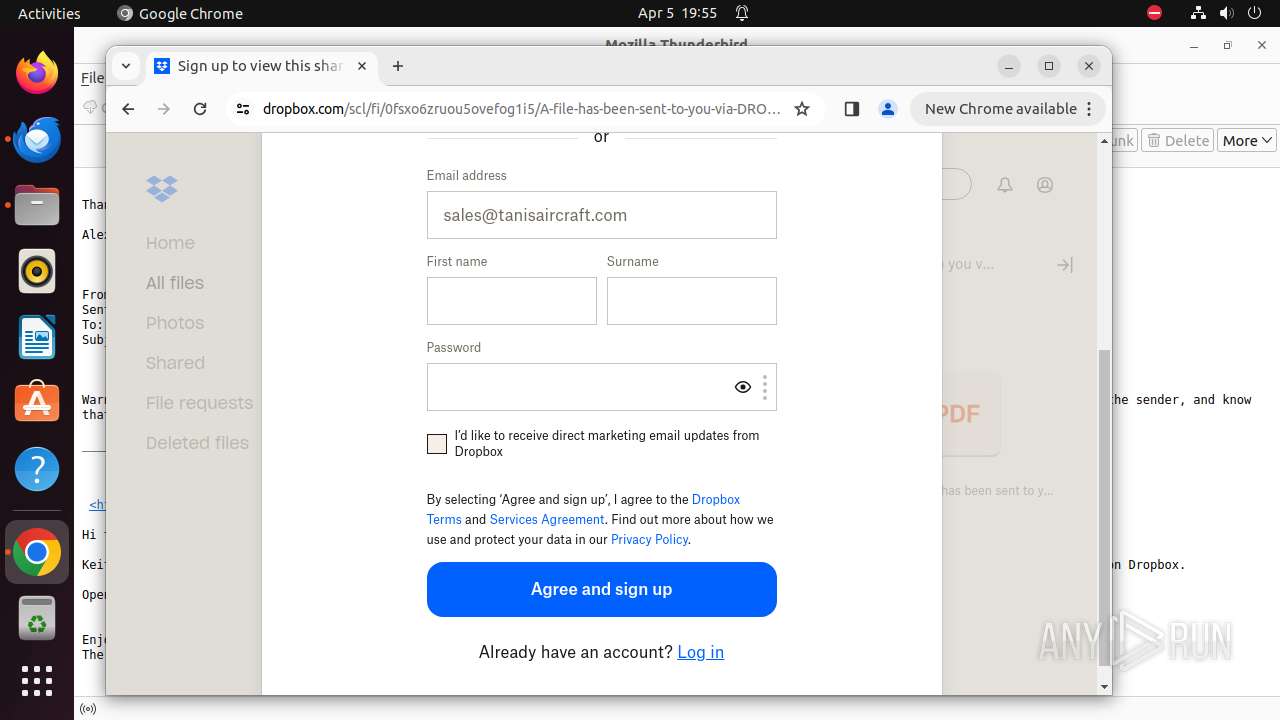The height and width of the screenshot is (720, 1280).
Task: Collapse the Dropbox right panel arrow
Action: [1065, 265]
